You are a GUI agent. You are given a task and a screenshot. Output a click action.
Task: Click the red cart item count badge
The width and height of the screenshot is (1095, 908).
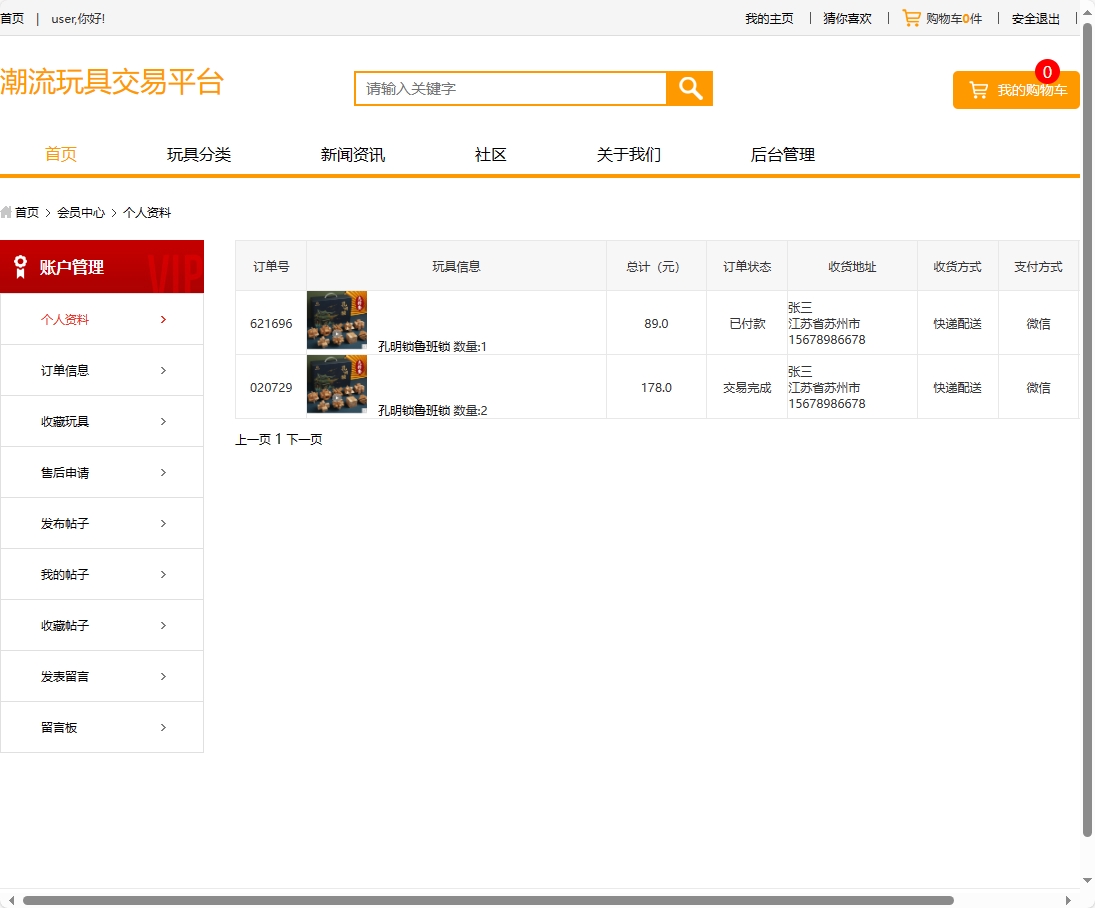pyautogui.click(x=1047, y=71)
